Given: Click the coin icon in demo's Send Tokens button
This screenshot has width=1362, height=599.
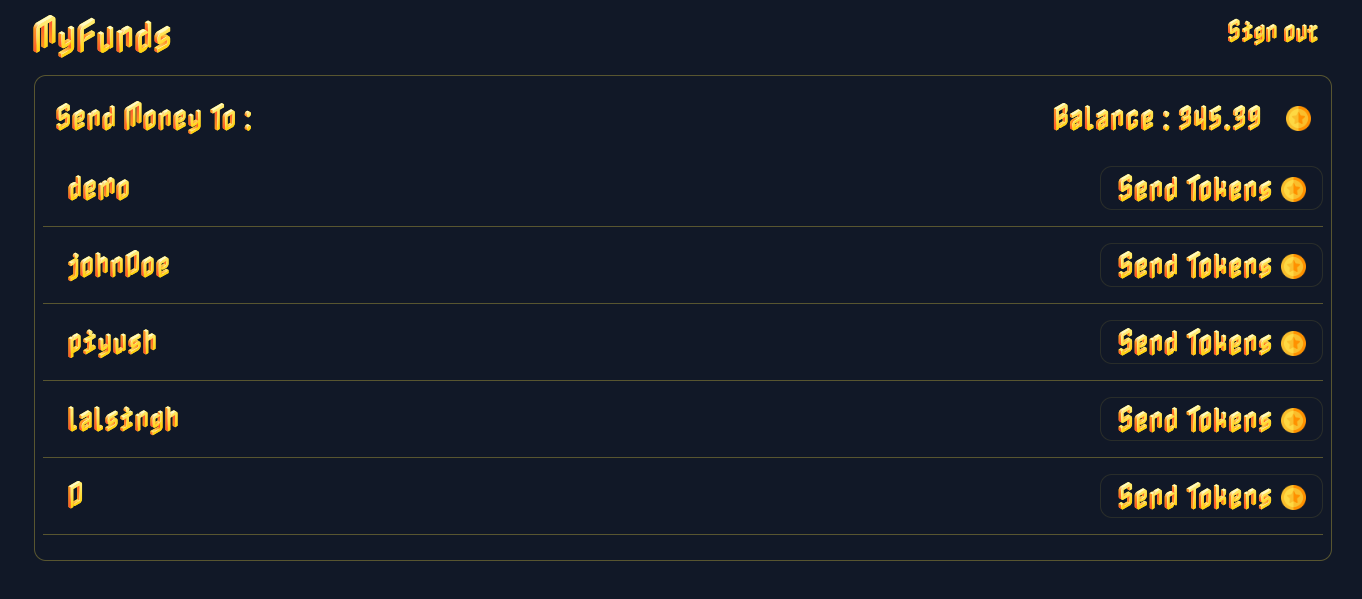Looking at the screenshot, I should 1293,189.
